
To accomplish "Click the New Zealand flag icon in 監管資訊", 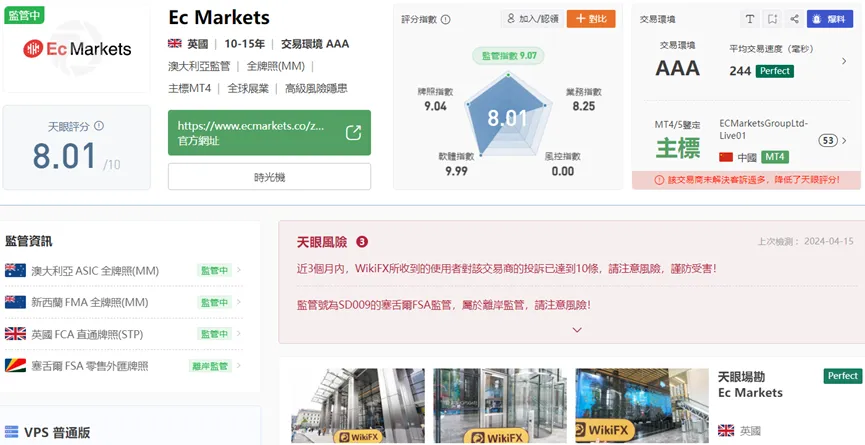I will [15, 302].
